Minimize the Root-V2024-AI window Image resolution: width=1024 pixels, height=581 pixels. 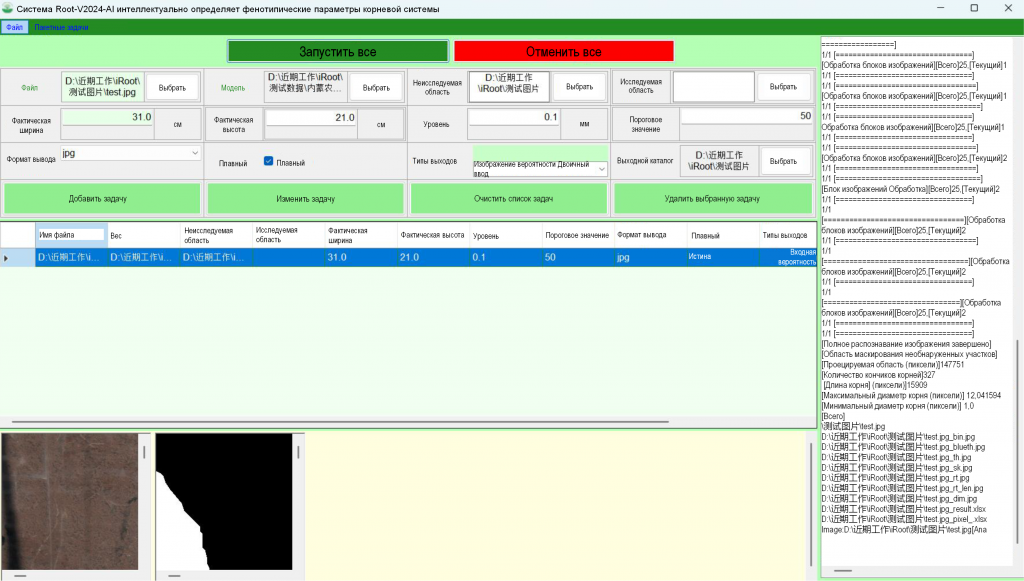pyautogui.click(x=941, y=8)
